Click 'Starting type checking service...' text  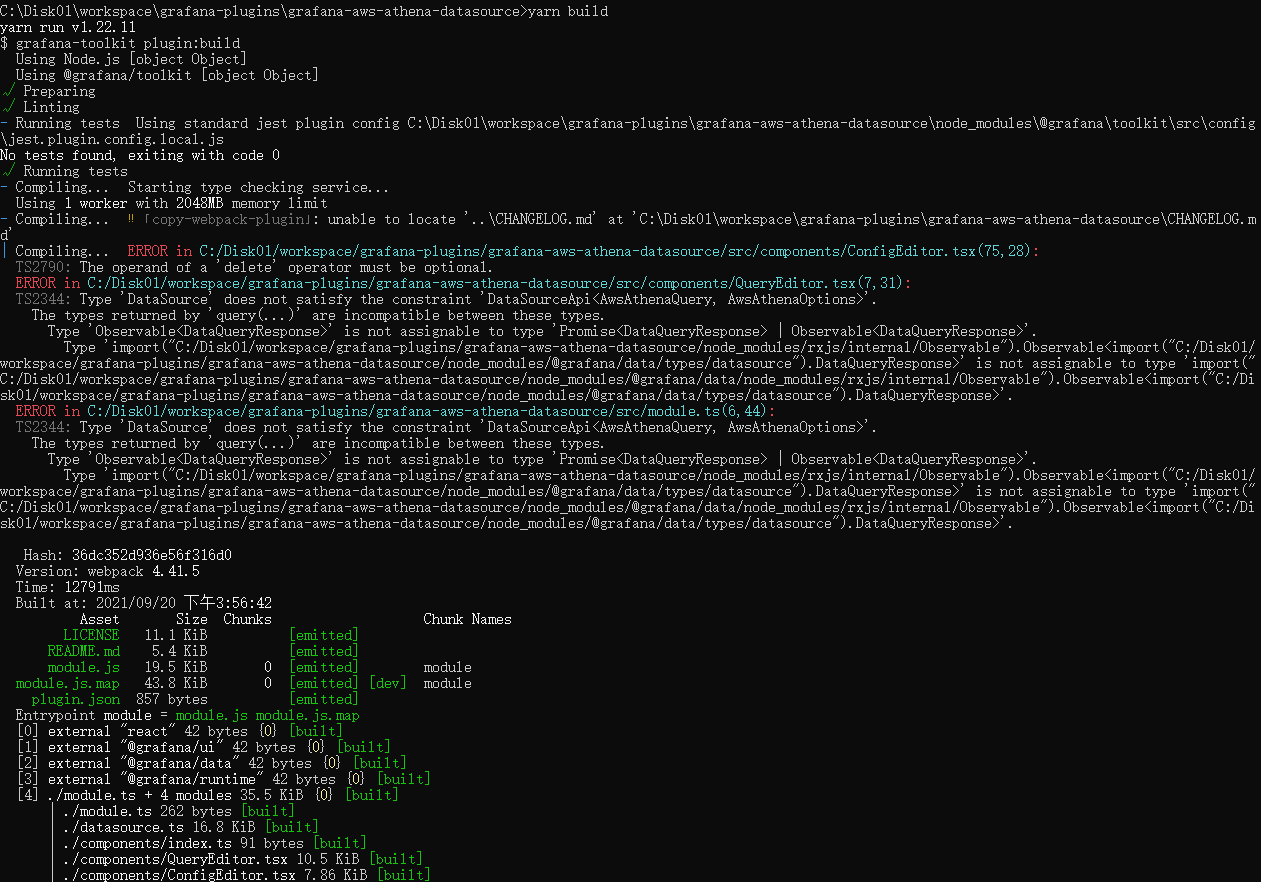coord(259,187)
